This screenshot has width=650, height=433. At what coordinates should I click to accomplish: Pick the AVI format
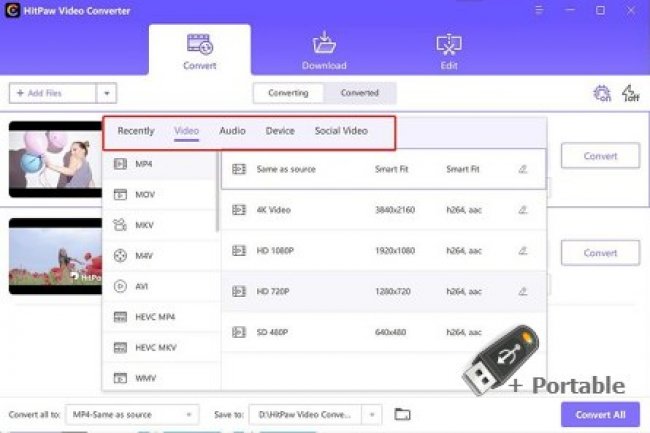pyautogui.click(x=143, y=285)
